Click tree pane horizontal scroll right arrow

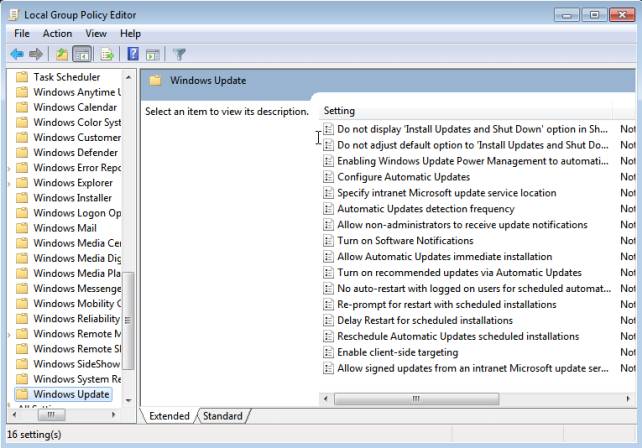pyautogui.click(x=113, y=415)
